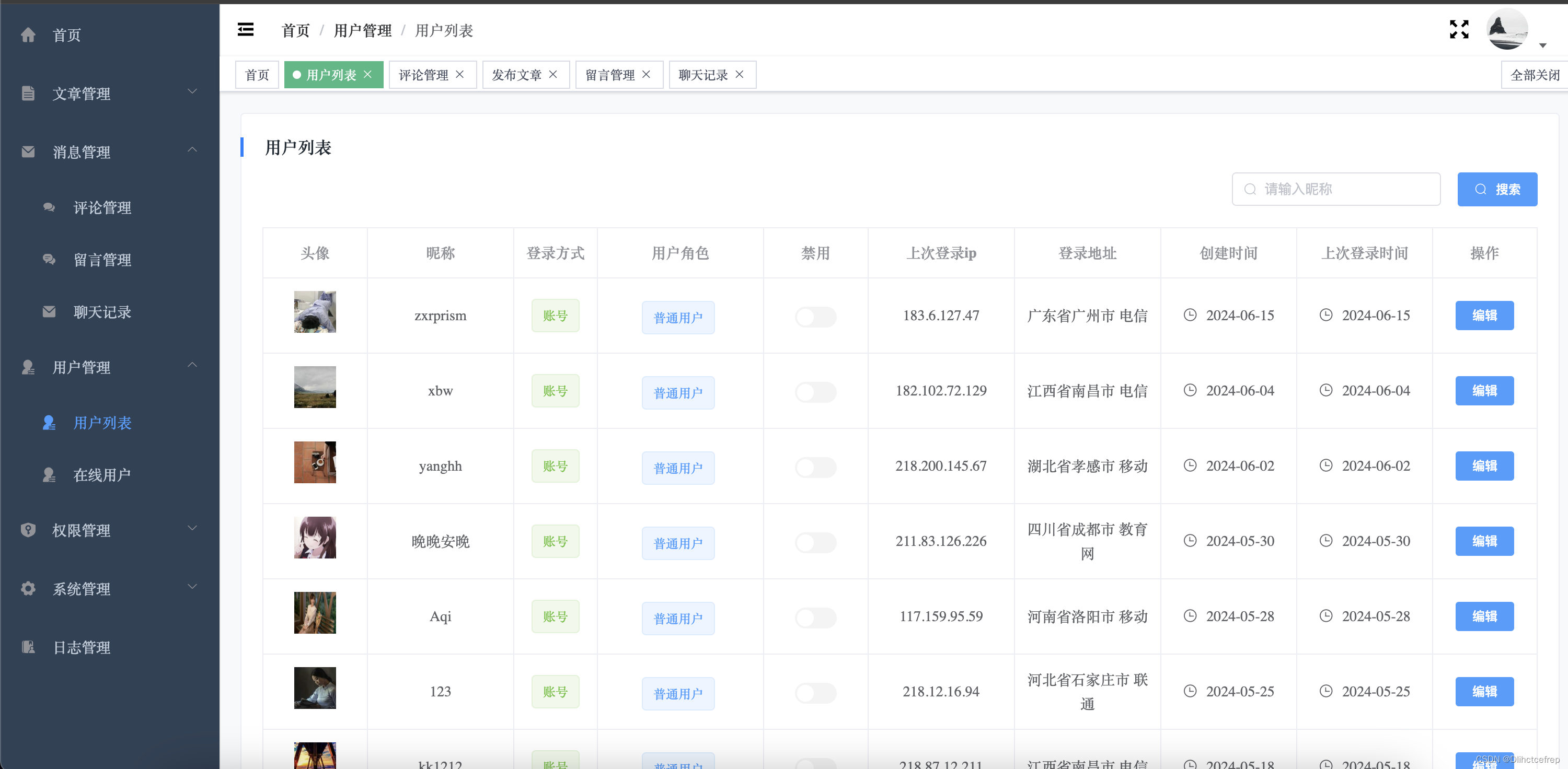Viewport: 1568px width, 769px height.
Task: Toggle the 禁用 switch for user zxrprism
Action: pyautogui.click(x=816, y=317)
